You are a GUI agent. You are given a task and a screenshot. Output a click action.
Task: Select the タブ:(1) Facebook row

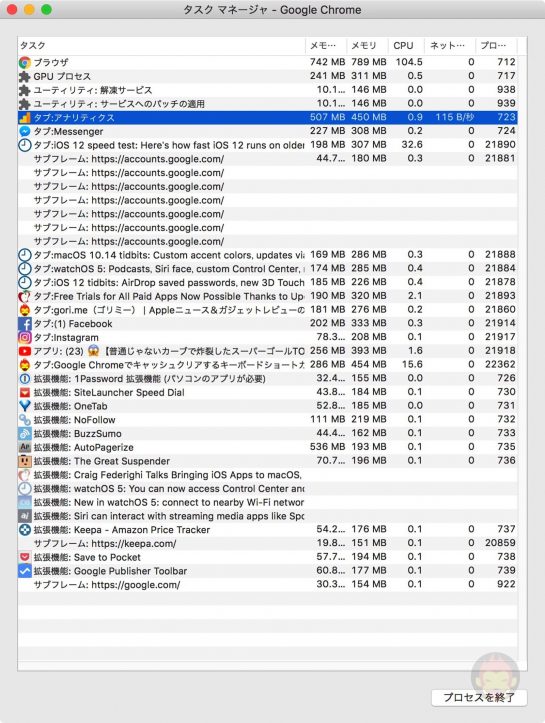(x=267, y=324)
